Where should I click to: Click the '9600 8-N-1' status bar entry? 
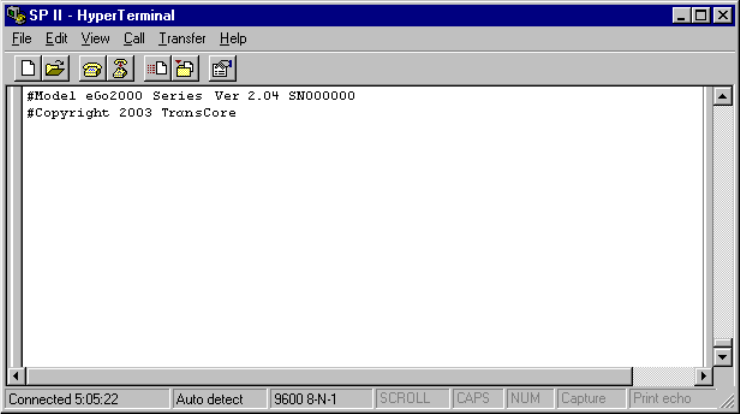coord(321,399)
